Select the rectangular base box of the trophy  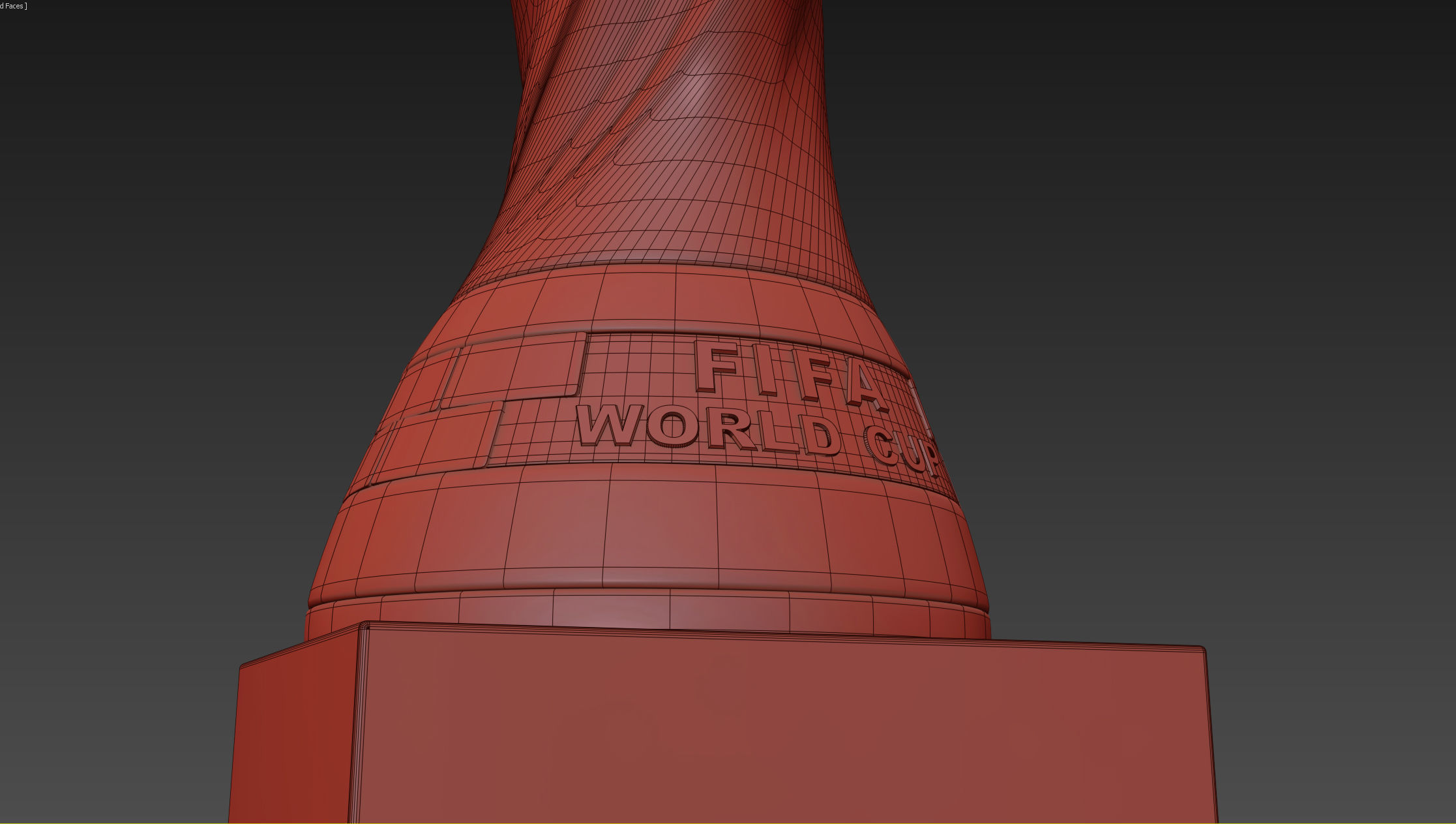tap(722, 723)
